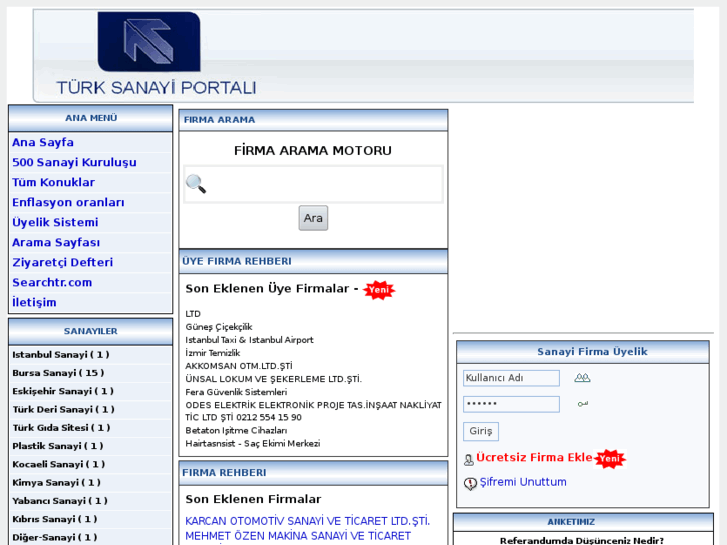Open 500 Sanayi Kuruluşu menu item

tap(74, 162)
